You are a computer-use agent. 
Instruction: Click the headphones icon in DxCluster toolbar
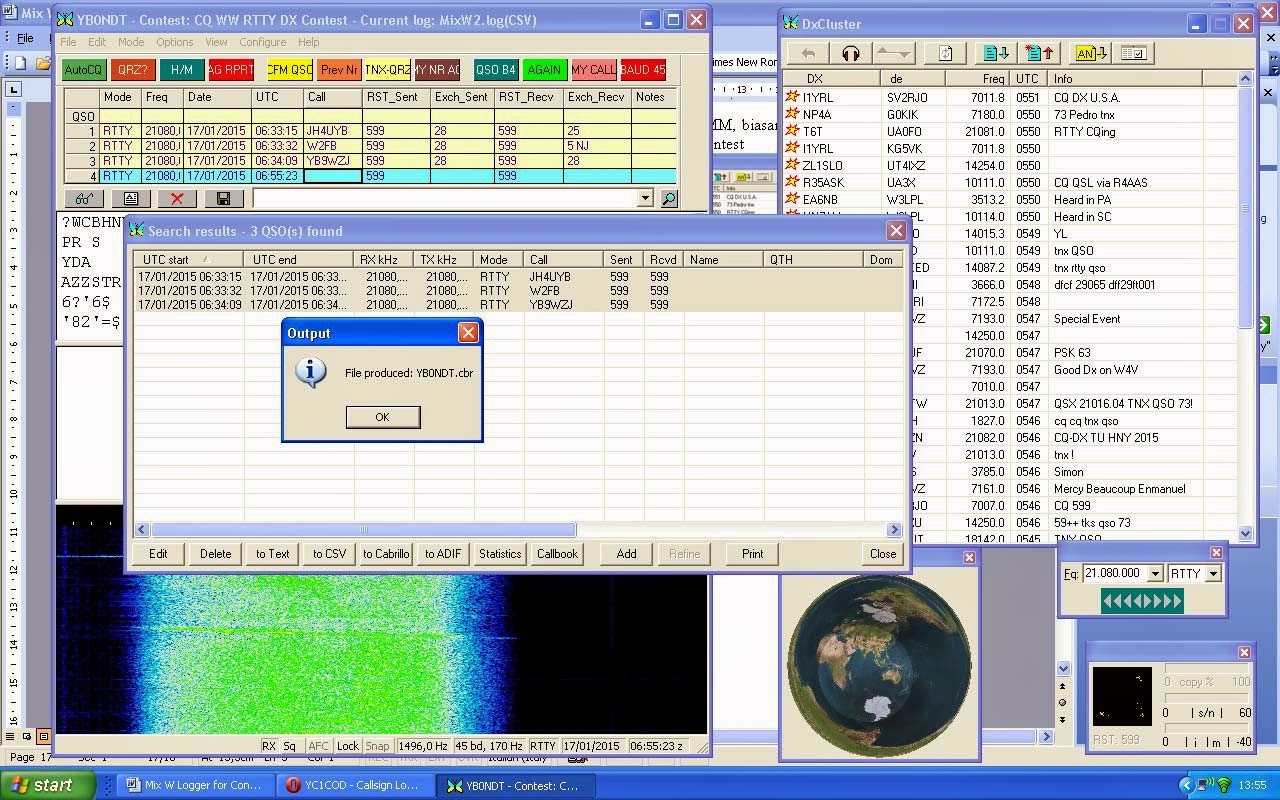(851, 54)
